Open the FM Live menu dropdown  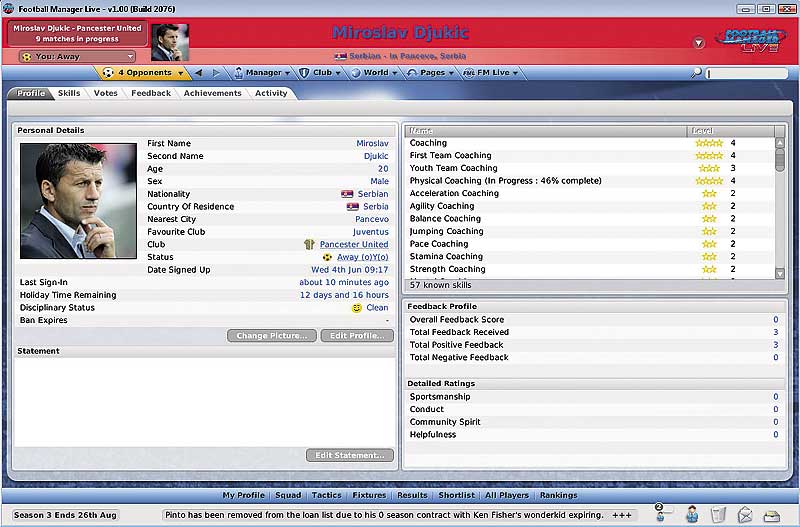[490, 73]
